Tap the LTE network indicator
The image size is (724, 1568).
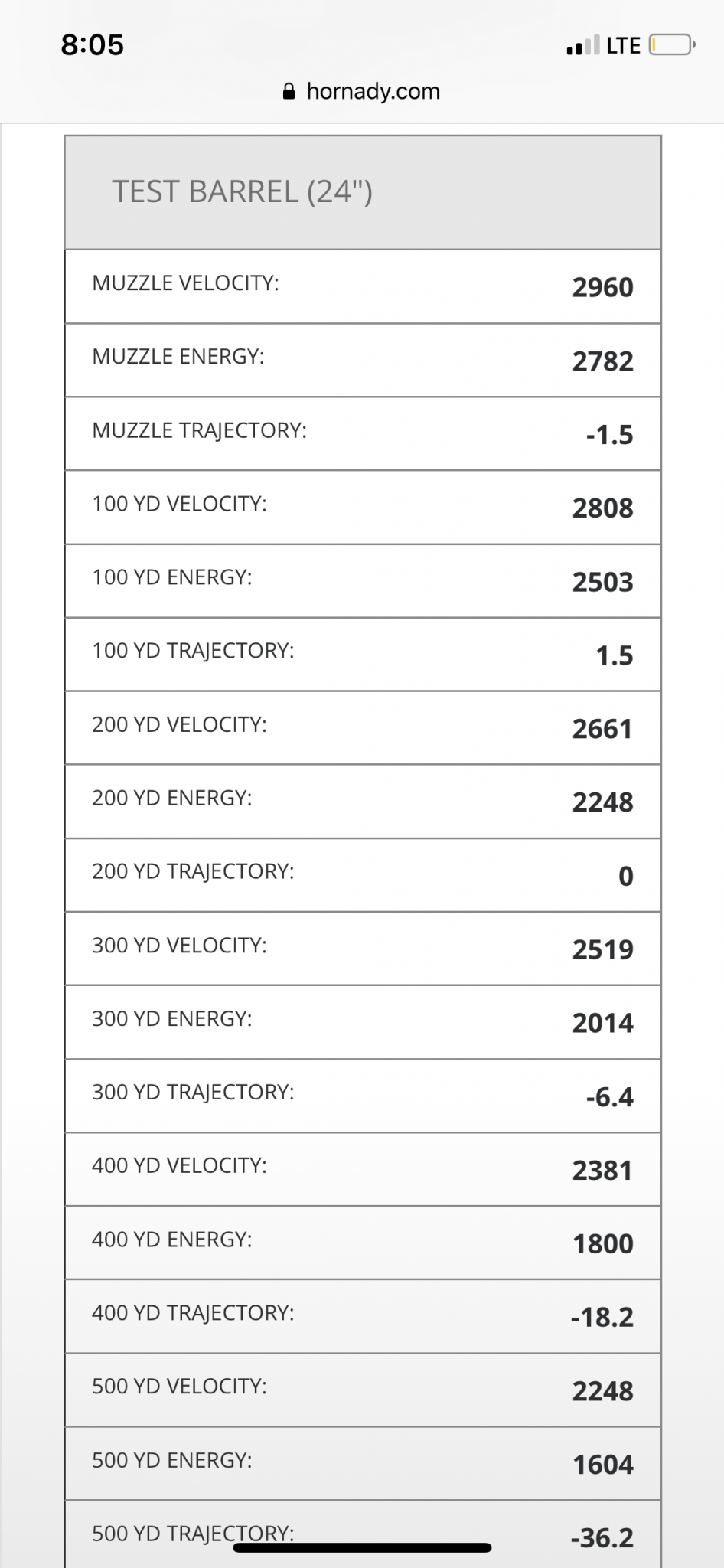point(623,46)
